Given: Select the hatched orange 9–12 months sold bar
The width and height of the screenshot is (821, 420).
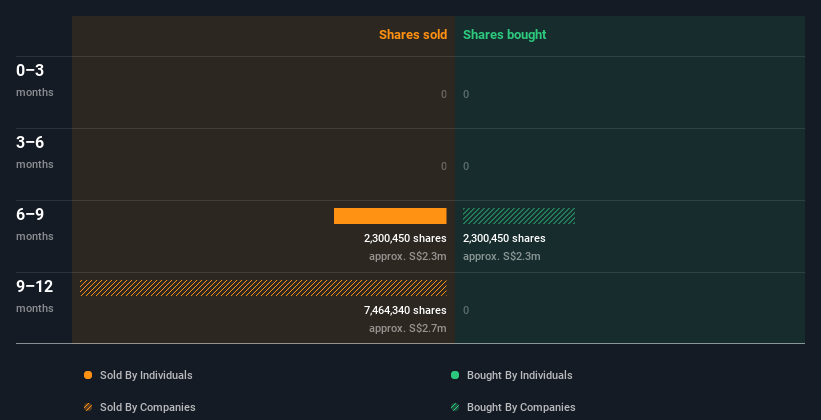Looking at the screenshot, I should [263, 288].
